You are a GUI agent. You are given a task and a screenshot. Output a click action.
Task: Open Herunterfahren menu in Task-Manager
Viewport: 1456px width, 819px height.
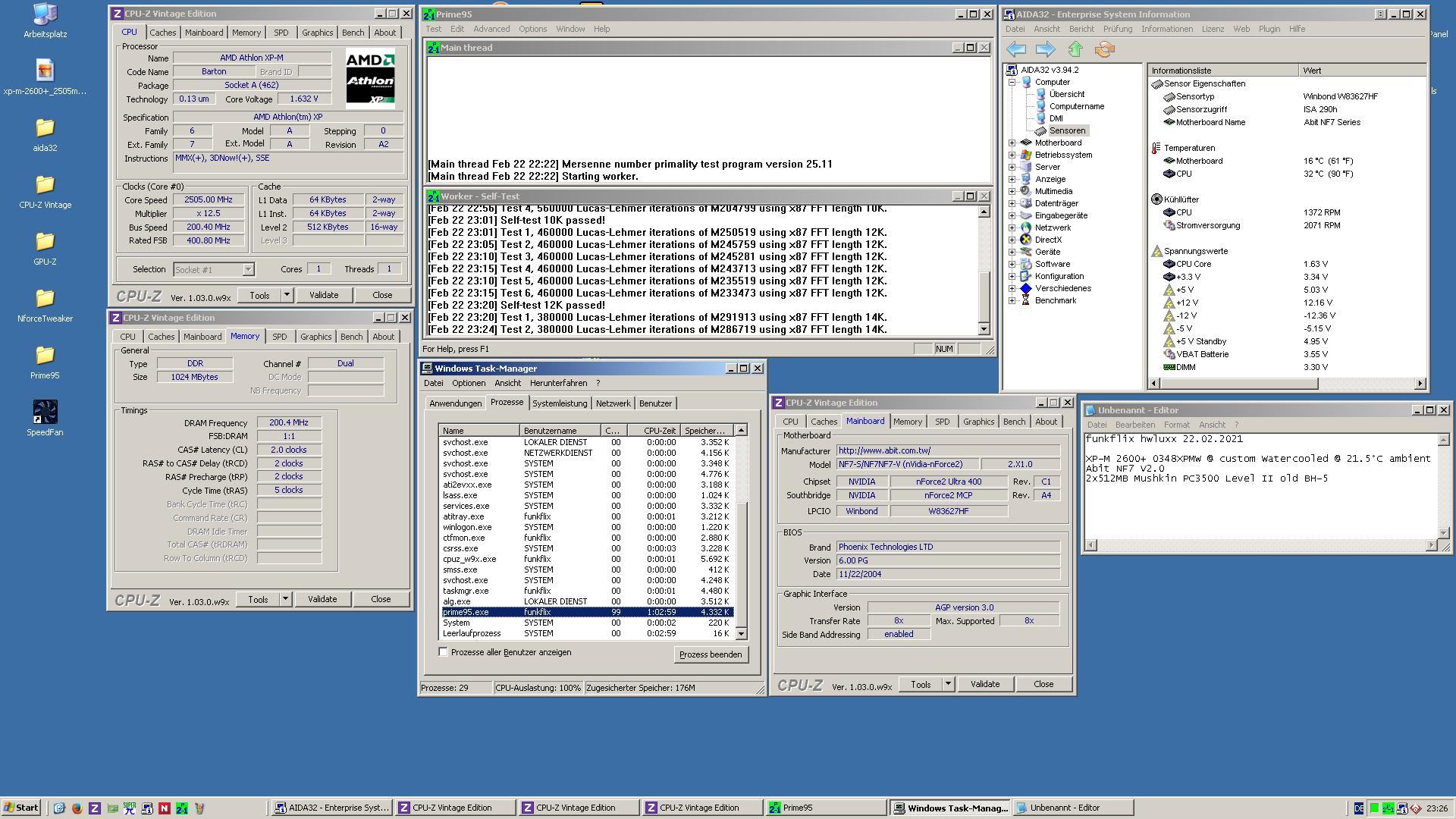pyautogui.click(x=558, y=383)
